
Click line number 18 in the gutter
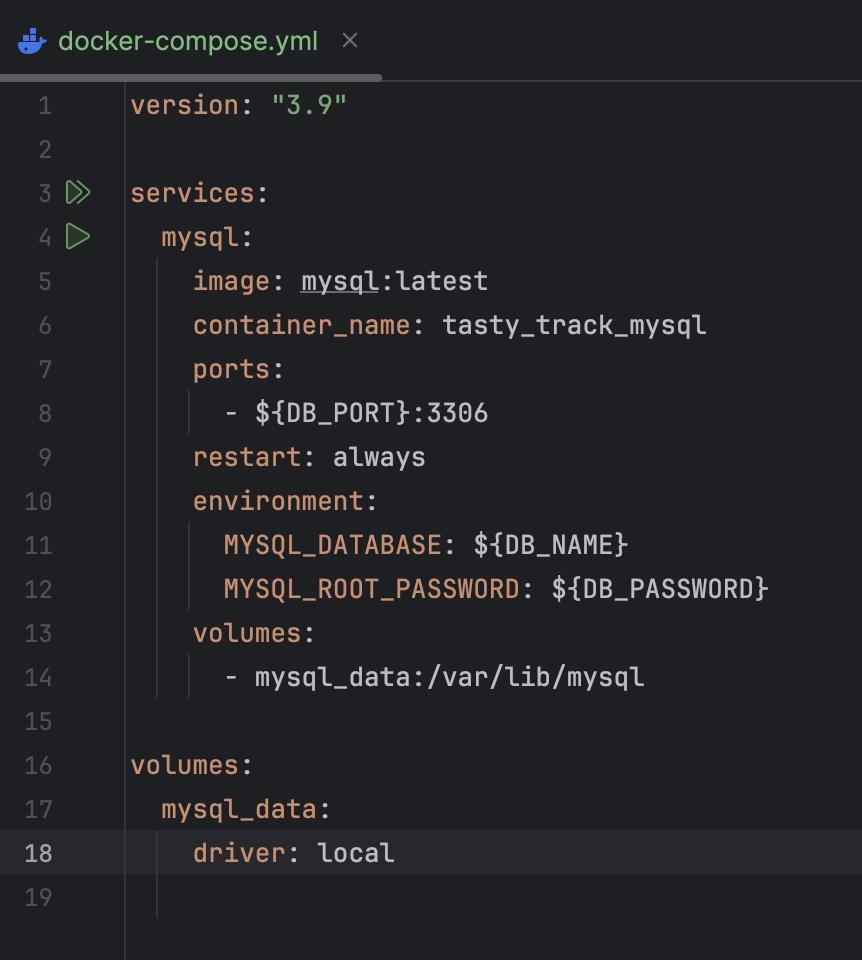(38, 853)
